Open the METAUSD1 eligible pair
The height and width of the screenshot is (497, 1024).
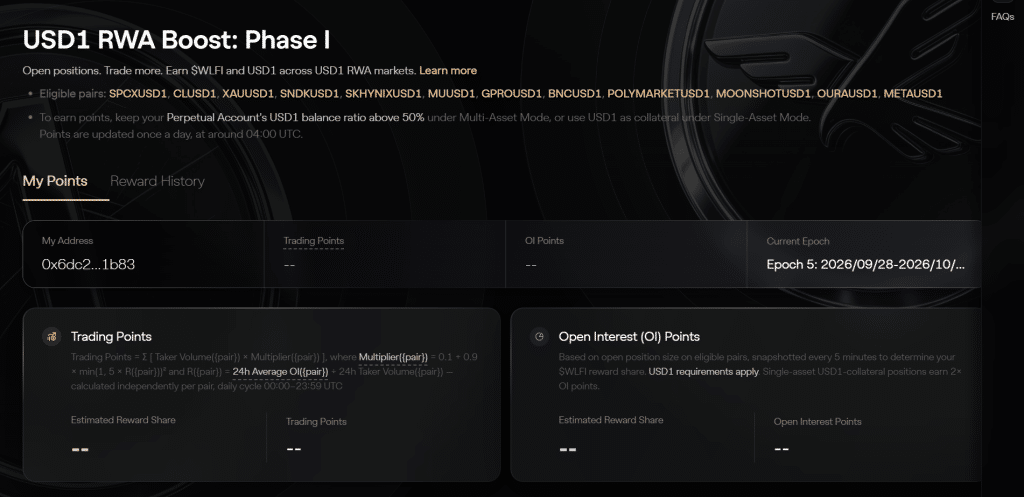coord(913,94)
